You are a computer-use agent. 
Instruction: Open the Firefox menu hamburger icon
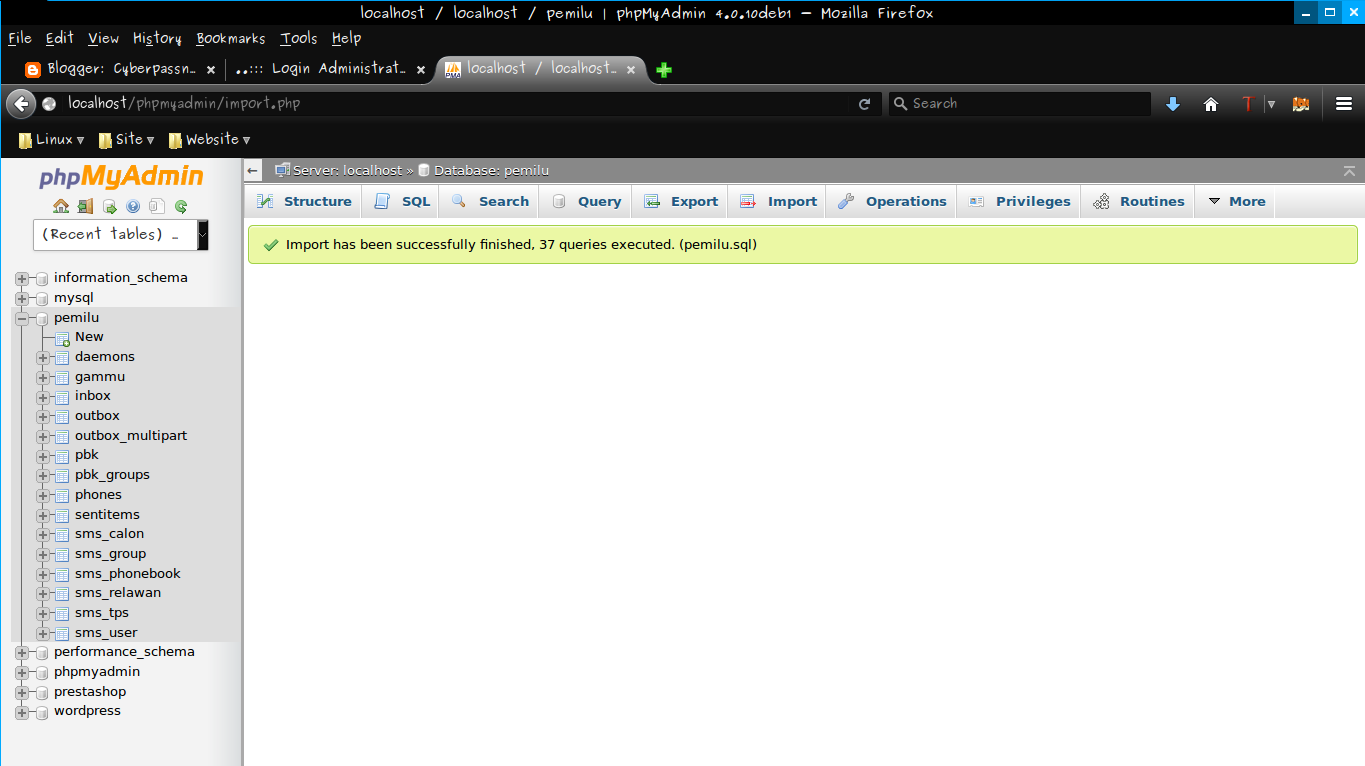click(x=1344, y=103)
